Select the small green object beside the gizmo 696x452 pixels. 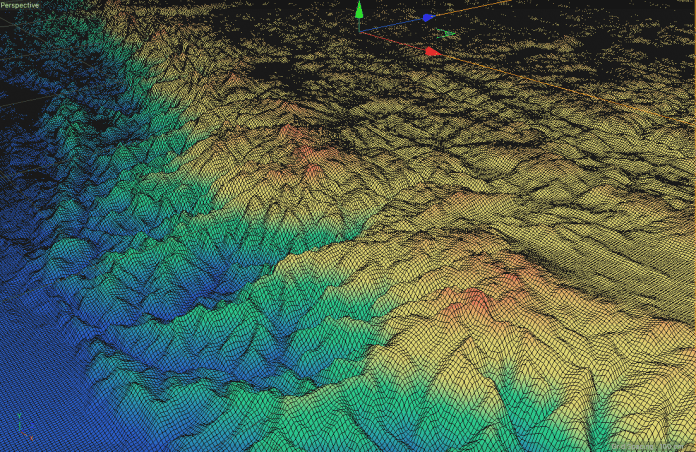tap(447, 35)
